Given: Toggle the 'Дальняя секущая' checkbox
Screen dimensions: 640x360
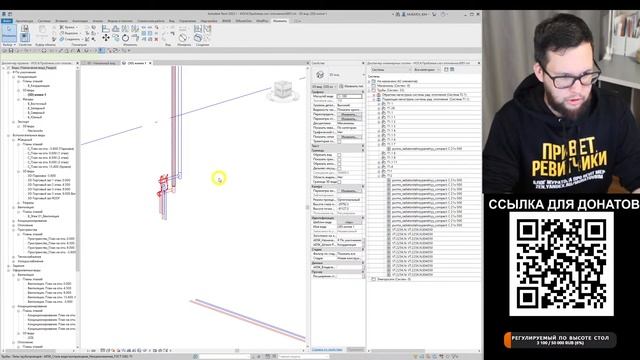Looking at the screenshot, I should [339, 168].
